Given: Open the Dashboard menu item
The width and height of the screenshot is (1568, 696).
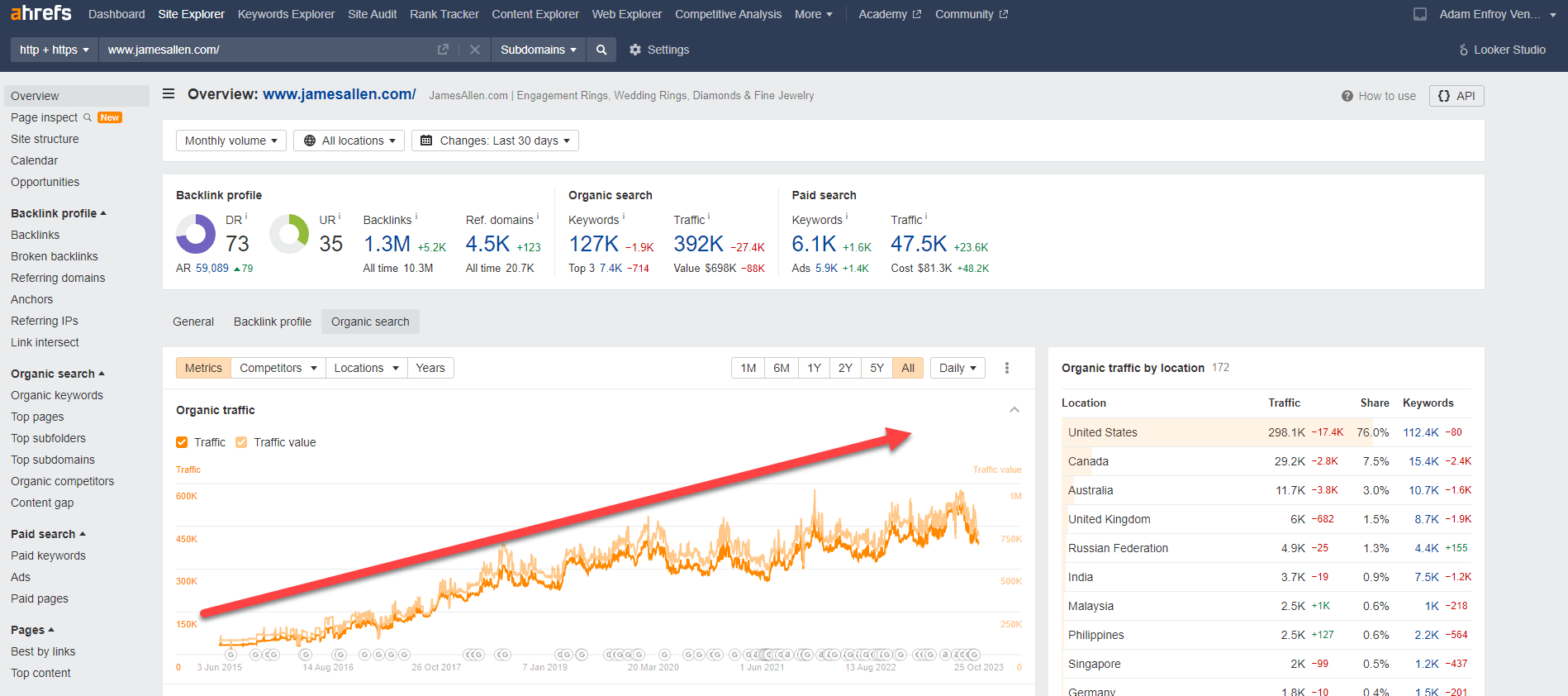Looking at the screenshot, I should pos(116,14).
